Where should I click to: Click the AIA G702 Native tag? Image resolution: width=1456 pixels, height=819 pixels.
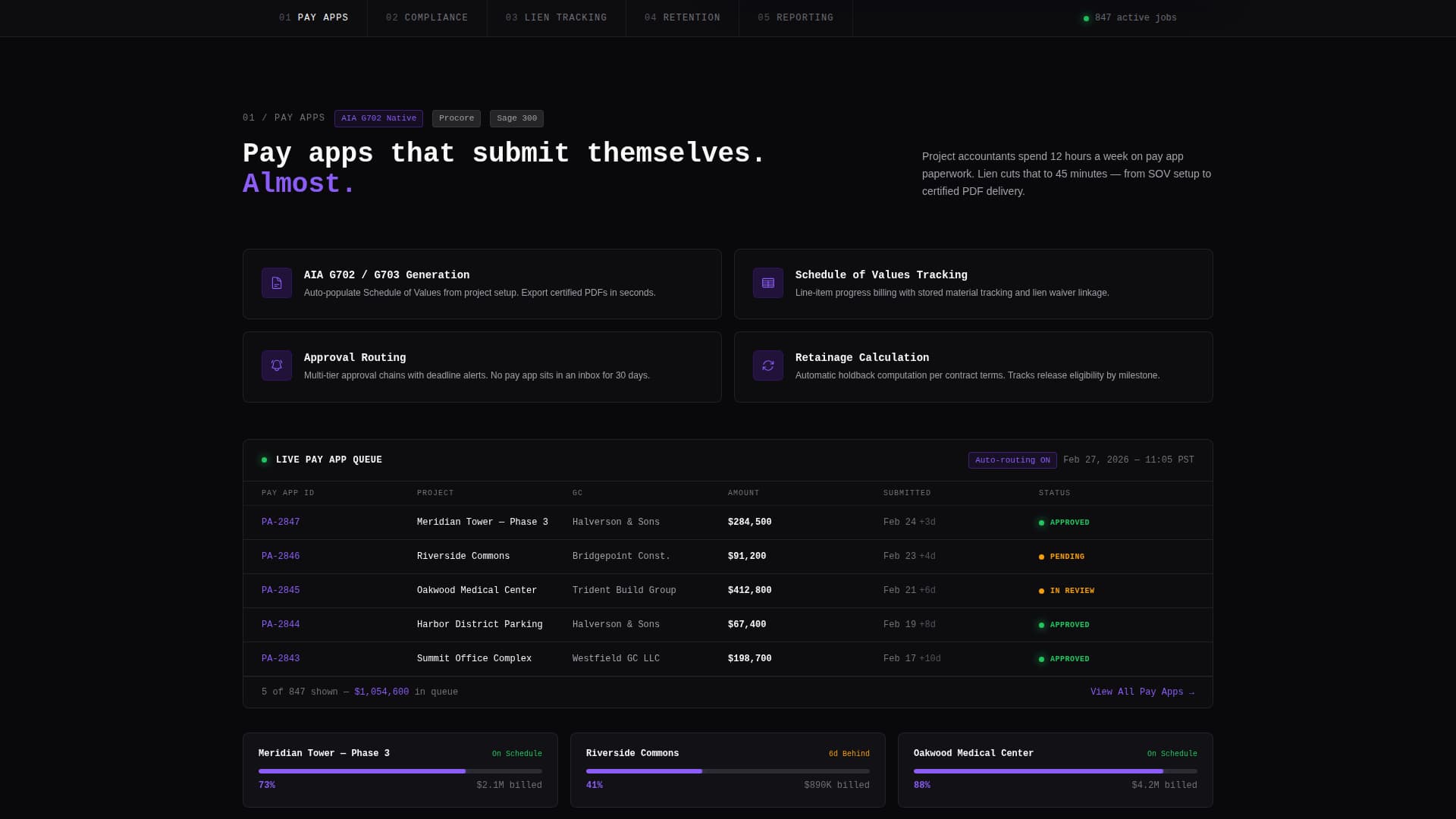pyautogui.click(x=378, y=118)
